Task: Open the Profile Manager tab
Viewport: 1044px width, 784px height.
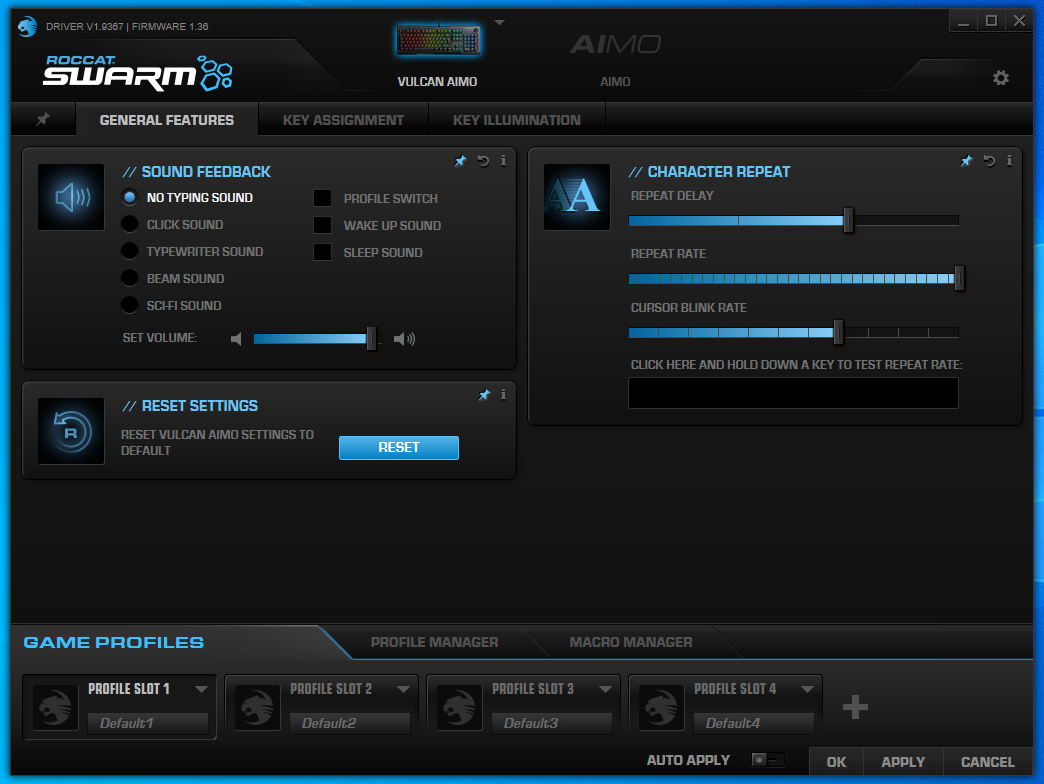Action: click(x=434, y=642)
